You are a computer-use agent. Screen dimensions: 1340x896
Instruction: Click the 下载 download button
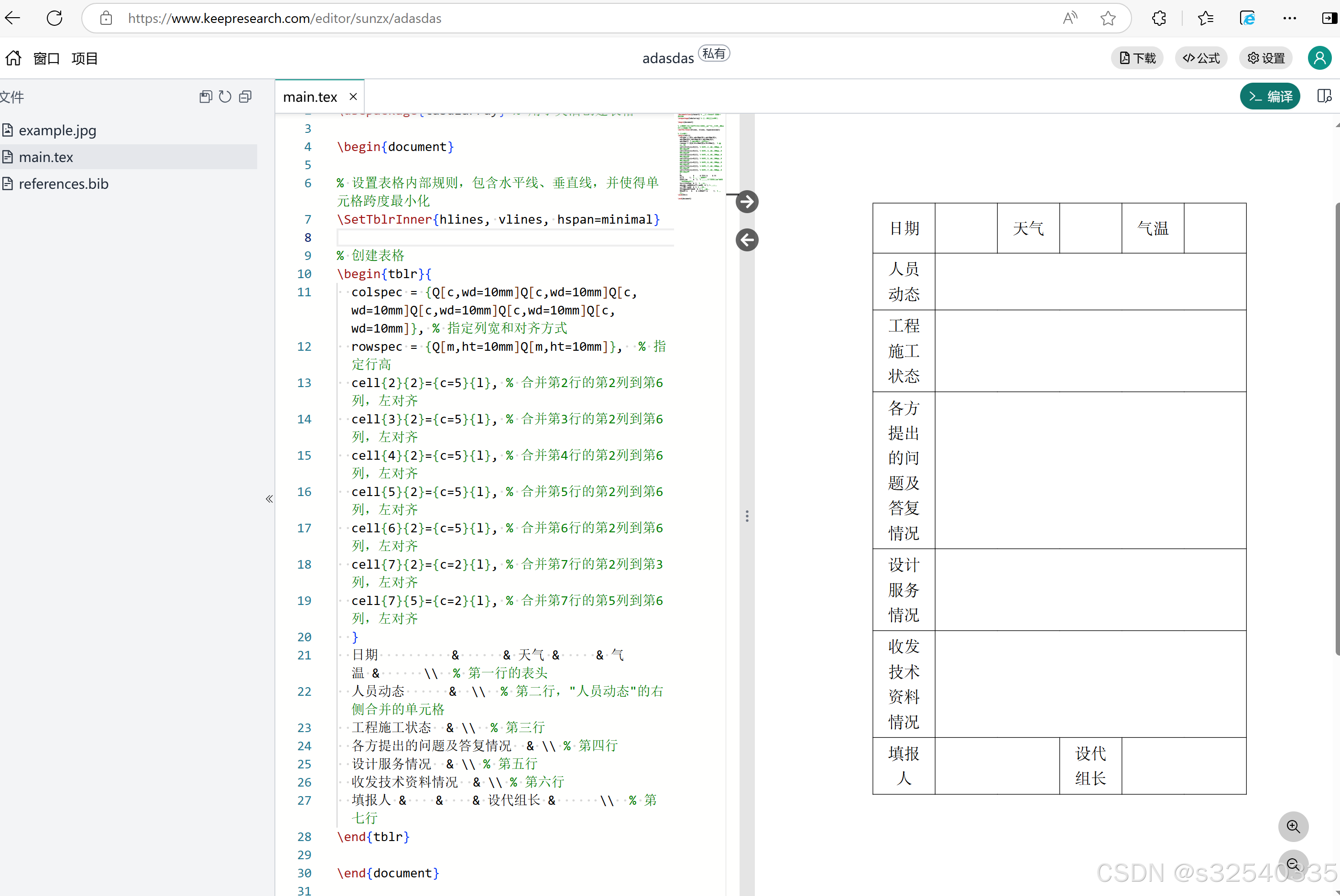tap(1137, 58)
